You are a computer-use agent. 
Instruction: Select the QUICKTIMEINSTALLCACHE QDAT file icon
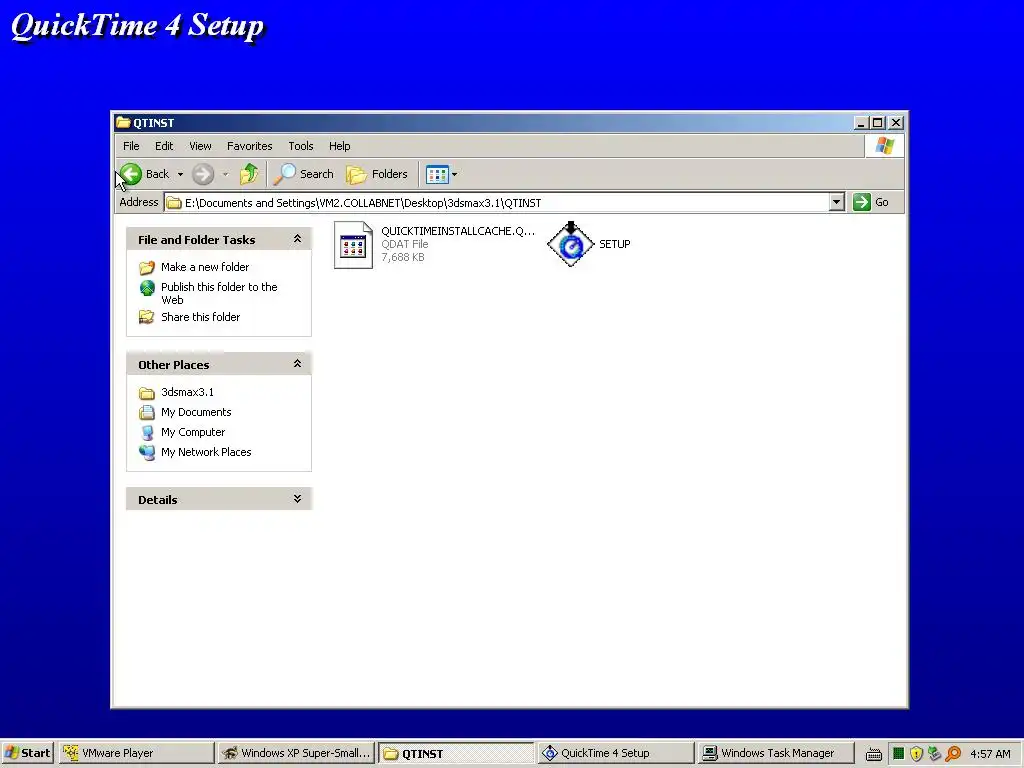click(353, 245)
